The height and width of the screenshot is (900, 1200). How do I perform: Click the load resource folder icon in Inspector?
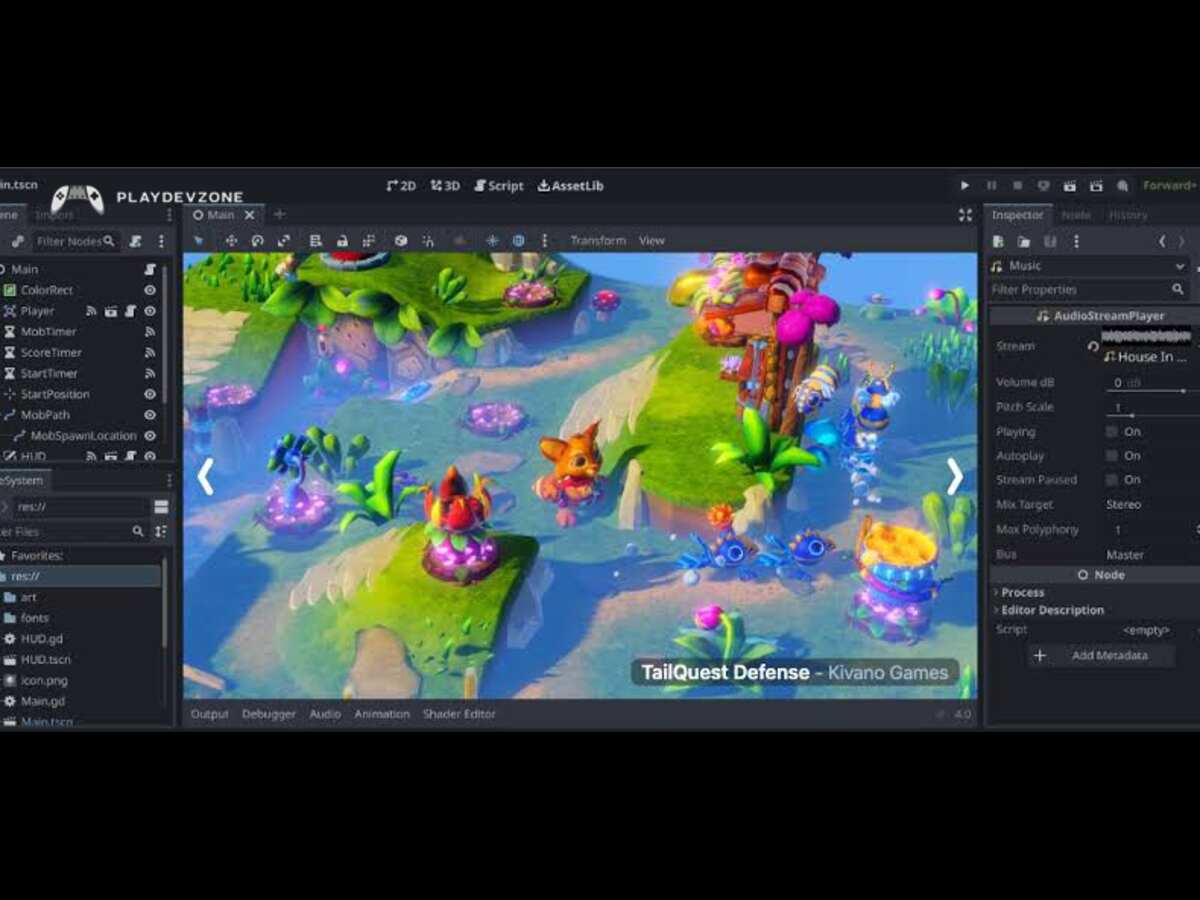tap(1024, 241)
